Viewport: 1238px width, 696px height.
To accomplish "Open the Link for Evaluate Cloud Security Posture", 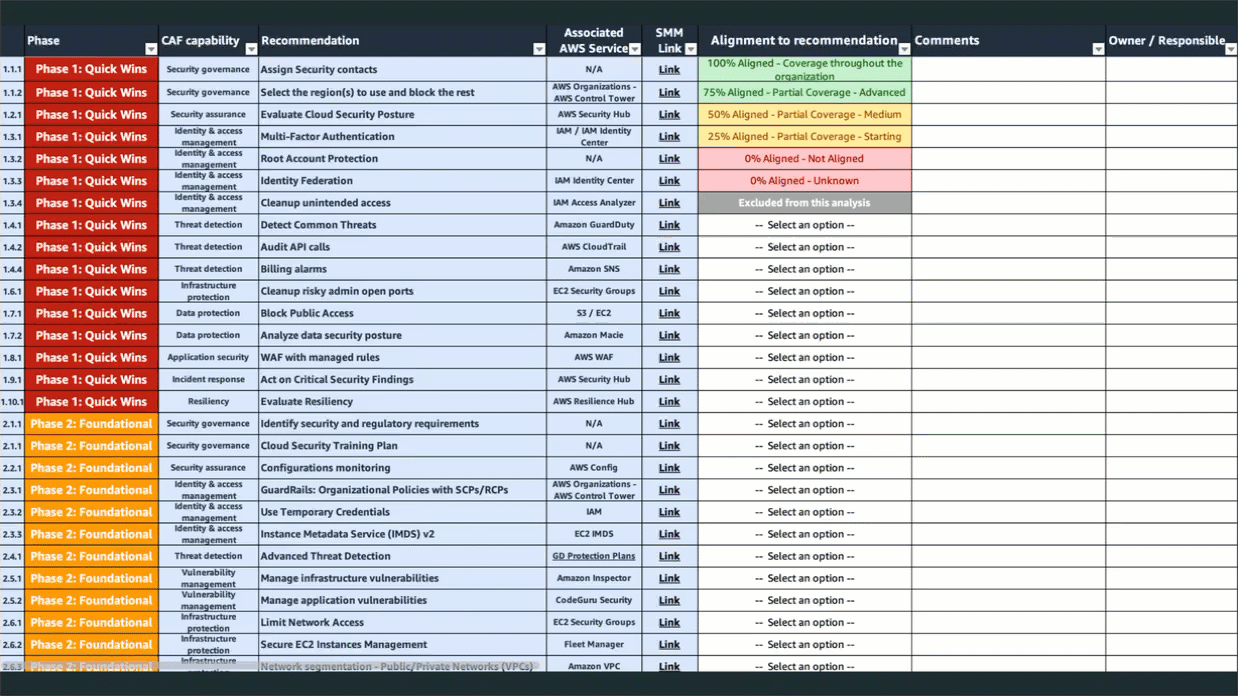I will (x=669, y=114).
